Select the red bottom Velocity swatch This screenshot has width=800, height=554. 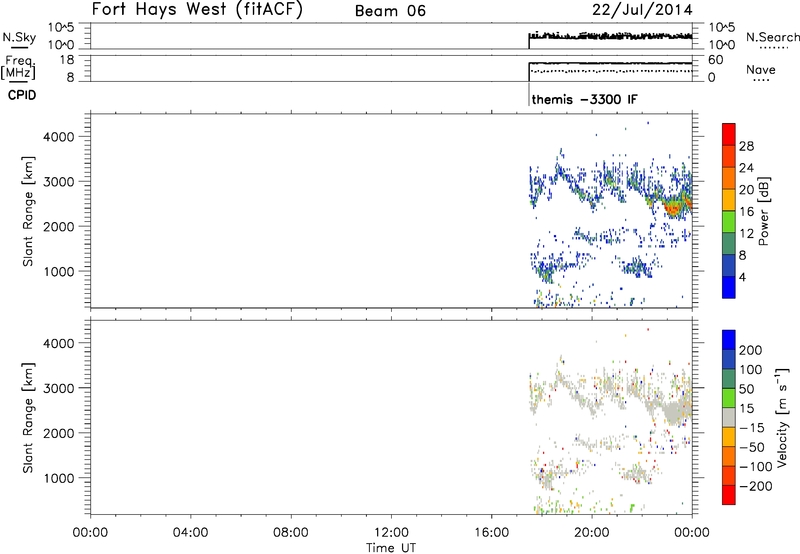(729, 495)
